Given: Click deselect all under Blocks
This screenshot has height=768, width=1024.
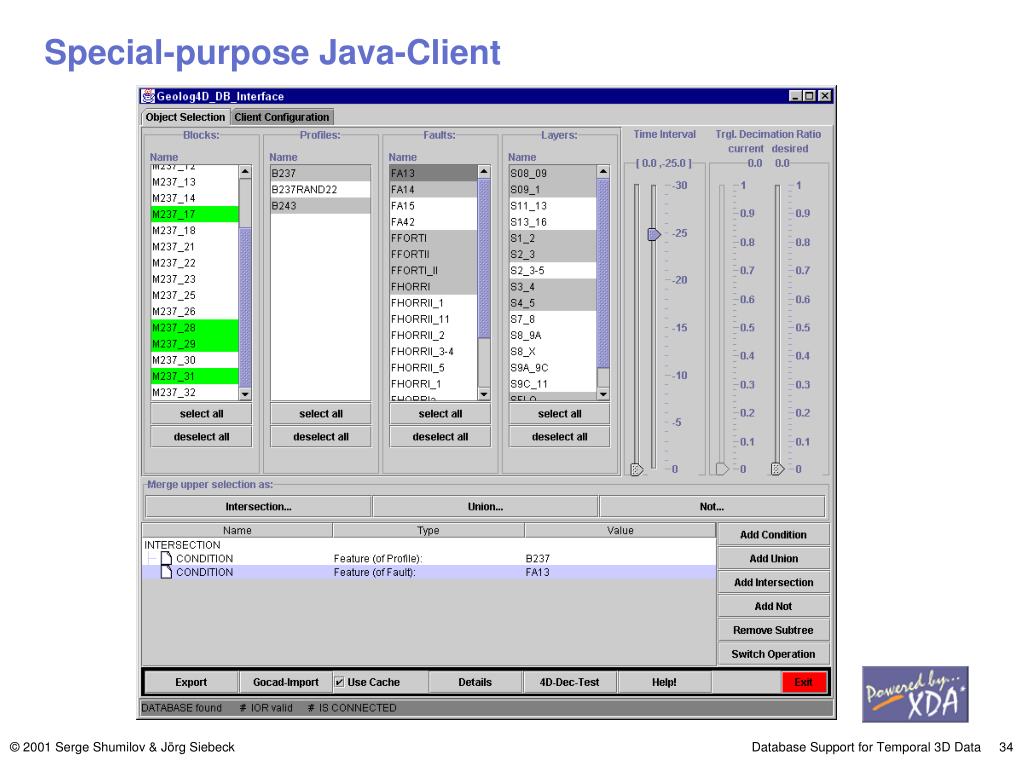Looking at the screenshot, I should click(201, 436).
